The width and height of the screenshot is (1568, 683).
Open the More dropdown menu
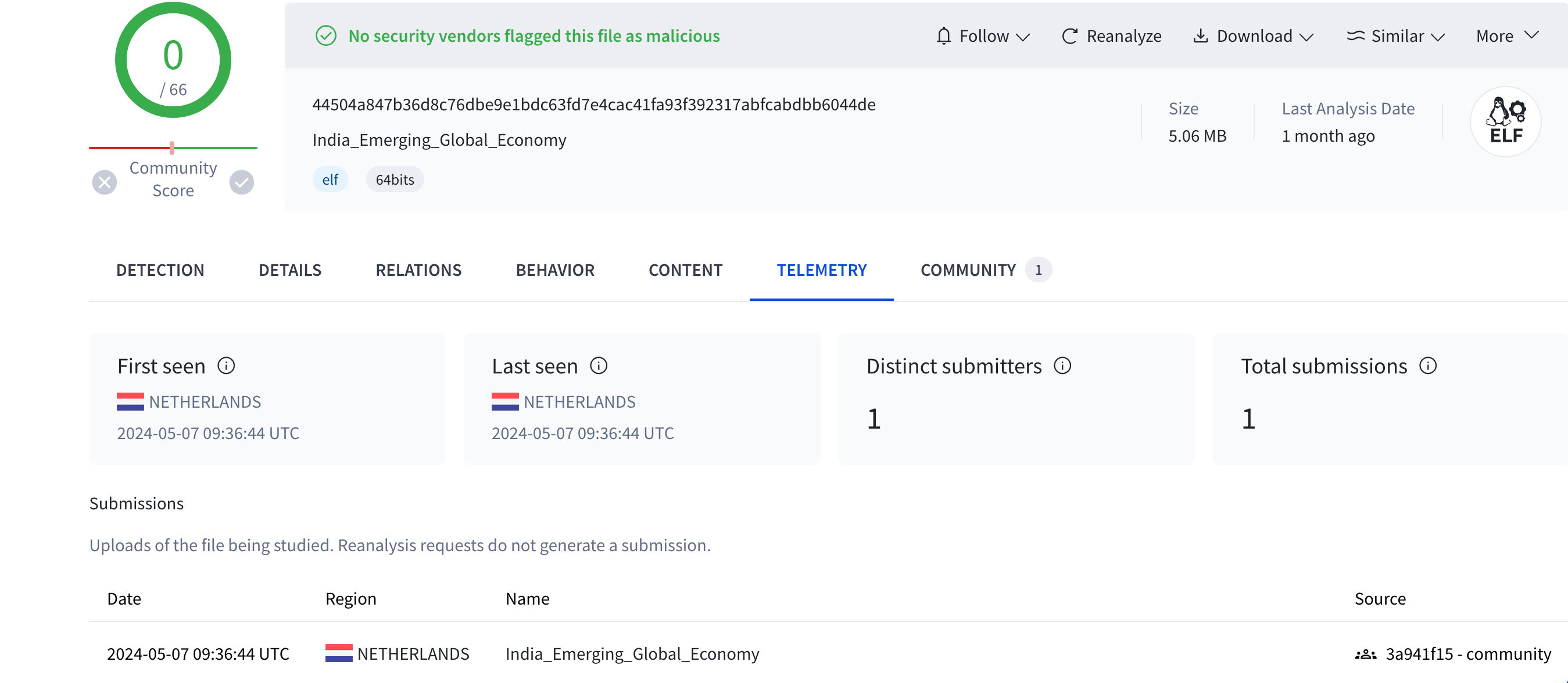tap(1507, 36)
